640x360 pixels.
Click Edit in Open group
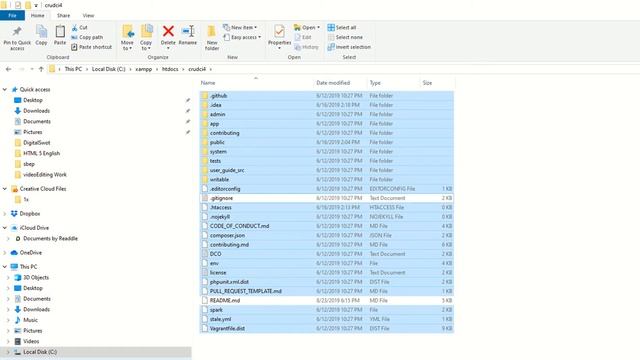(303, 37)
